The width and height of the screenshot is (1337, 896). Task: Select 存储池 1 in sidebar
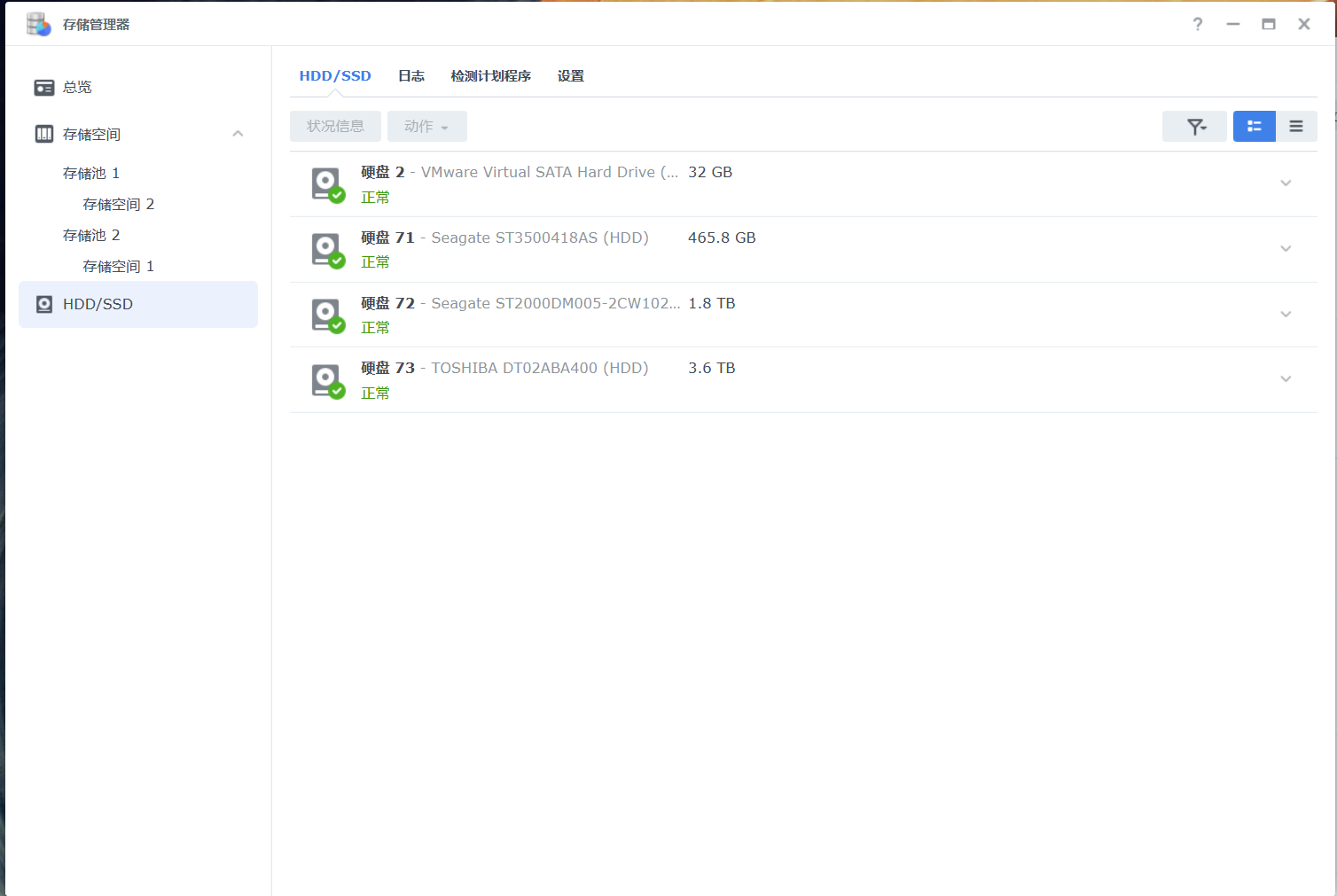(x=91, y=174)
